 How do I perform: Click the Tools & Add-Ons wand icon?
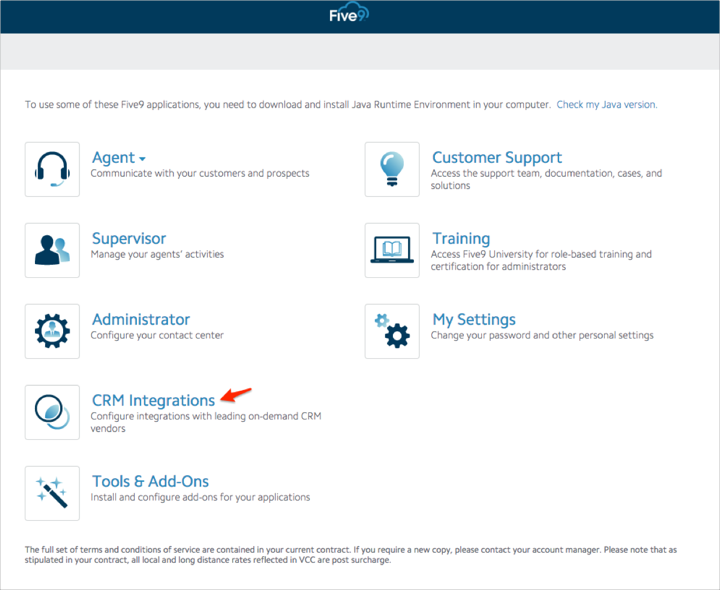tap(52, 493)
